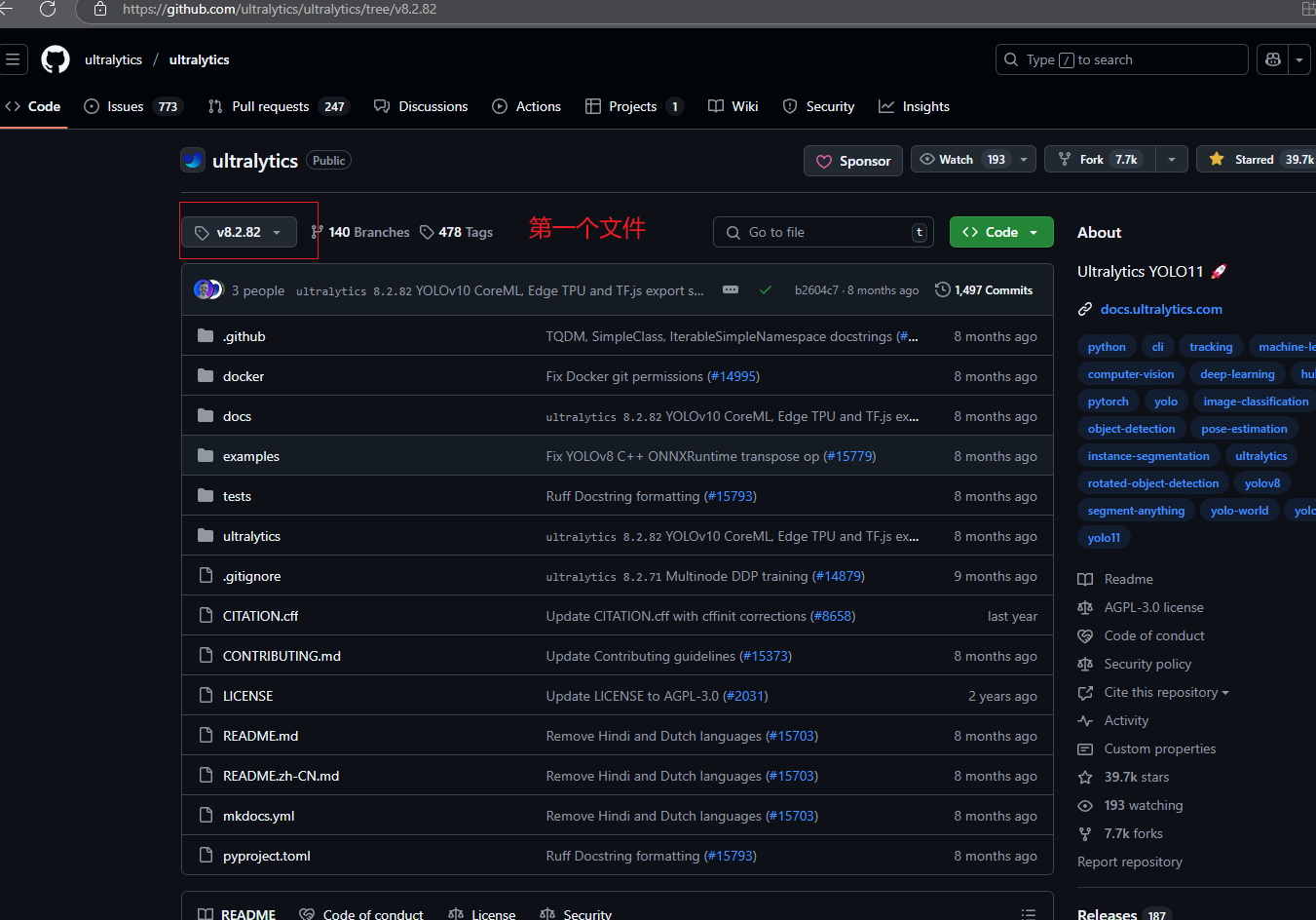
Task: Expand the Copilot dropdown arrow
Action: 1299,59
